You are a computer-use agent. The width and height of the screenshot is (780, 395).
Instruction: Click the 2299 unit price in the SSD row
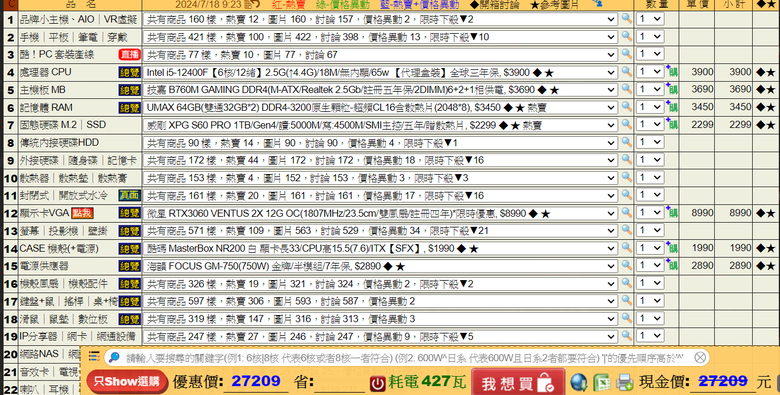coord(702,124)
